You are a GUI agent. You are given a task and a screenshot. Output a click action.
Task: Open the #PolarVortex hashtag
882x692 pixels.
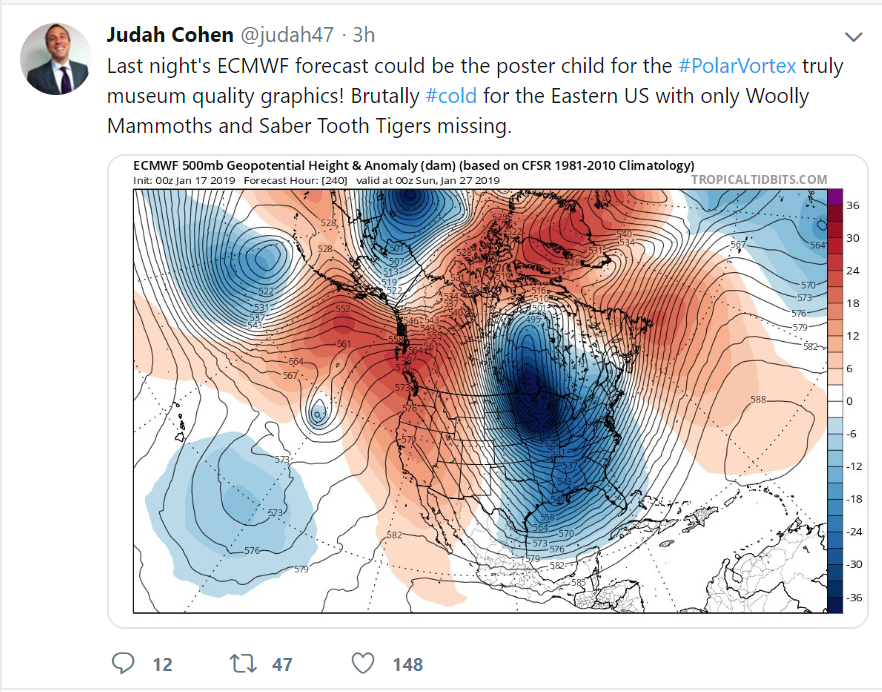tap(737, 66)
